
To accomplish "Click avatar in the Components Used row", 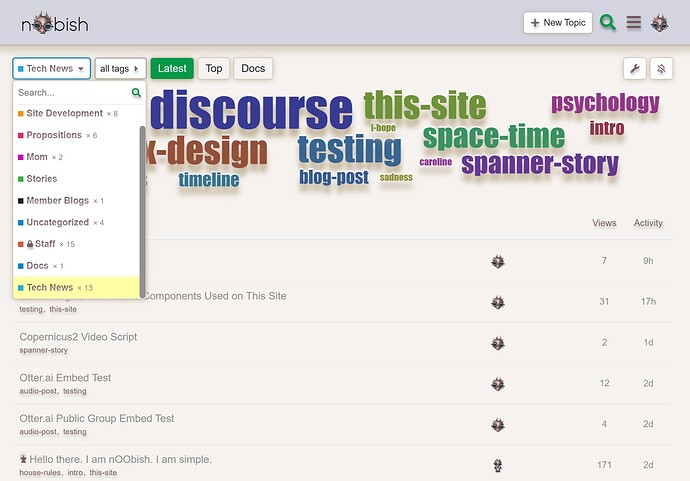I will point(498,302).
